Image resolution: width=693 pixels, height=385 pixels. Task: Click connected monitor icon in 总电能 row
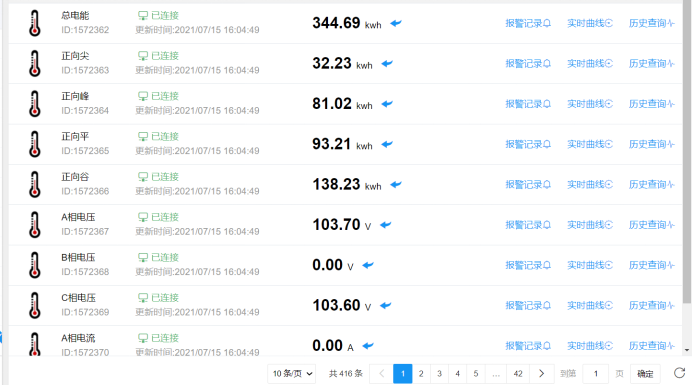143,16
